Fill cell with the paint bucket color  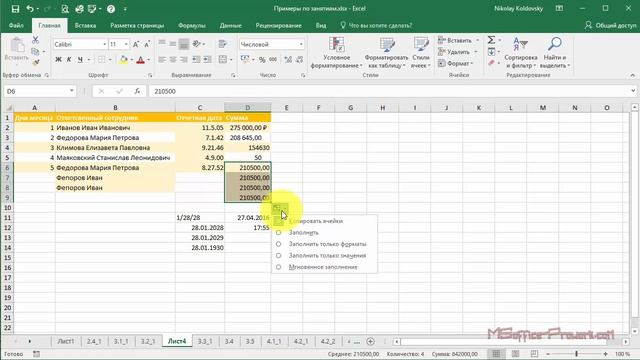coord(124,60)
